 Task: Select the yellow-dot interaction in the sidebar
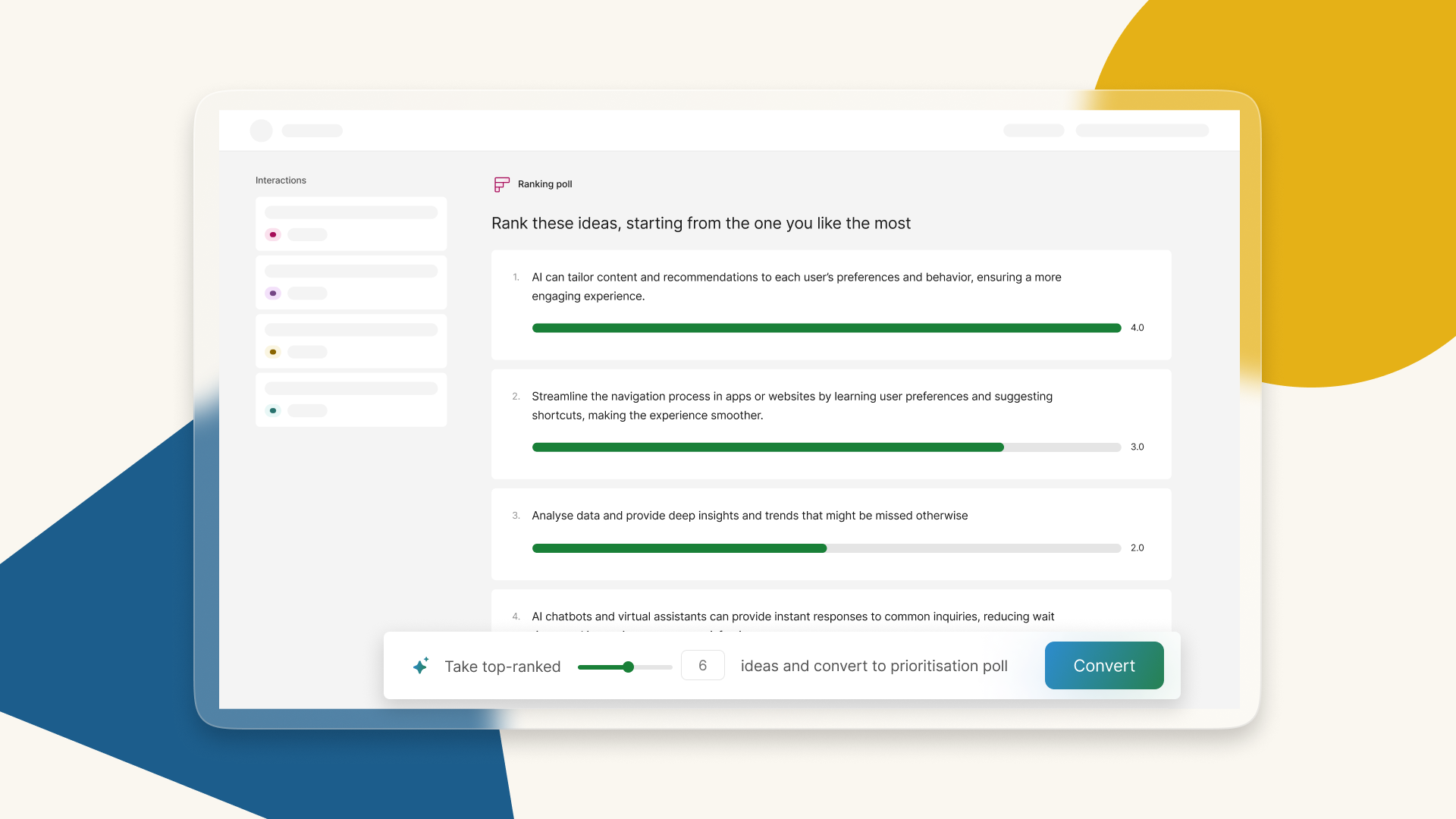pyautogui.click(x=350, y=340)
